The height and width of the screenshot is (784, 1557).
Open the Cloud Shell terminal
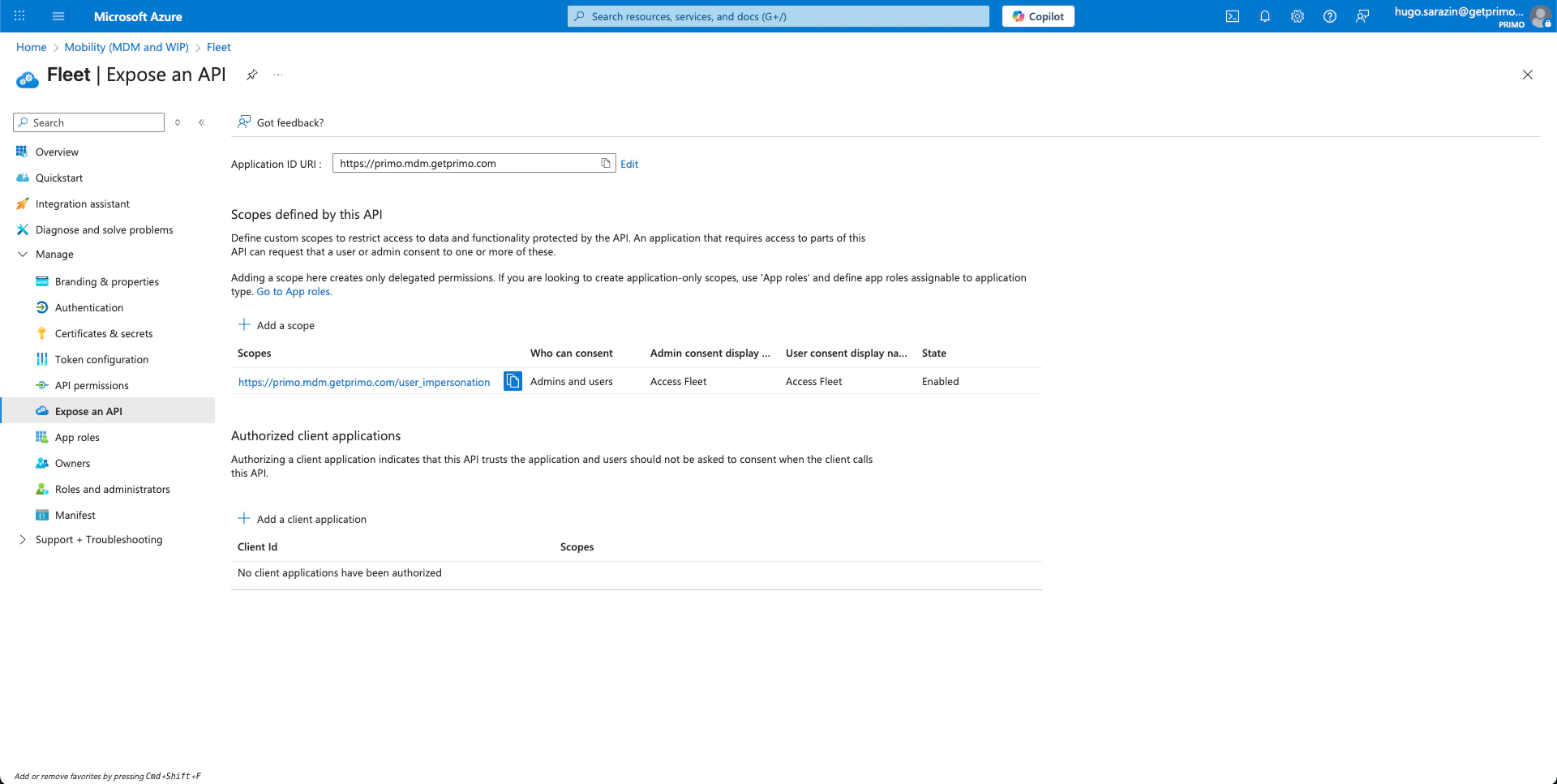pyautogui.click(x=1233, y=16)
